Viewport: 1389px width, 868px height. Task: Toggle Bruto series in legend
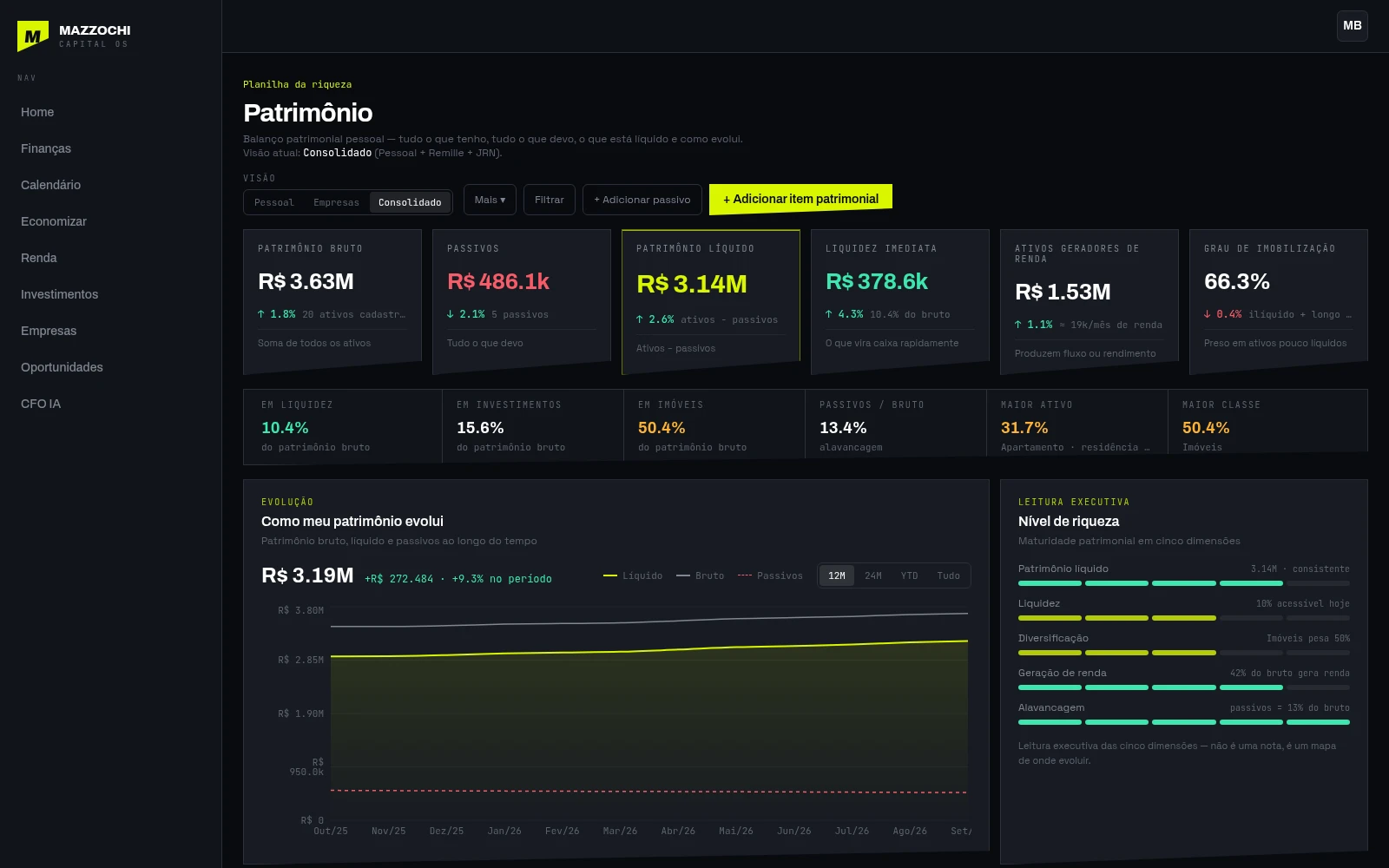coord(701,575)
